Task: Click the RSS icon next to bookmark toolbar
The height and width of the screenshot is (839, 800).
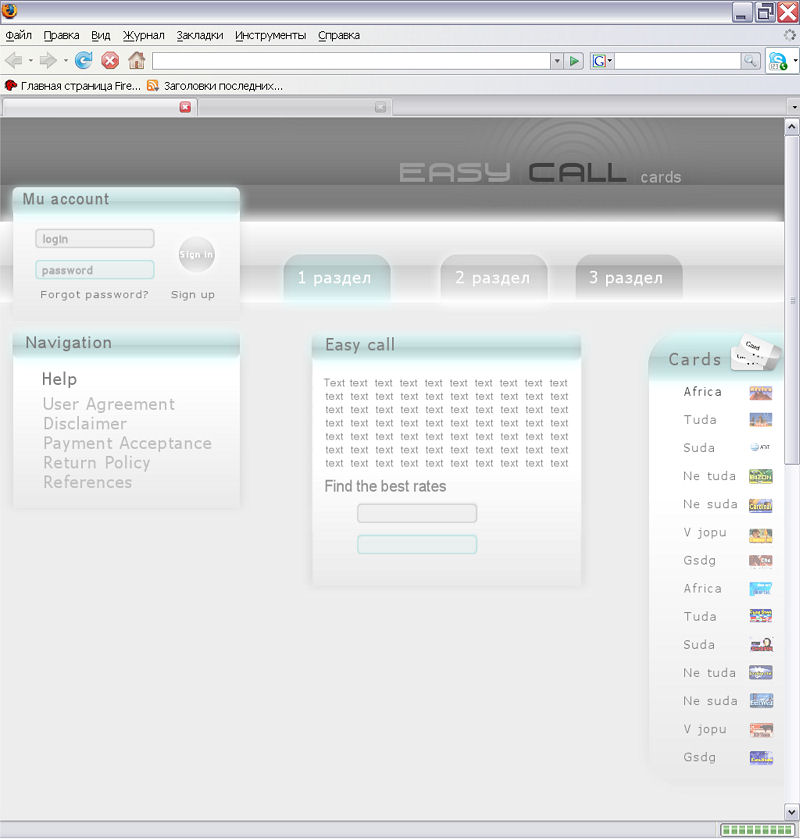Action: (x=152, y=86)
